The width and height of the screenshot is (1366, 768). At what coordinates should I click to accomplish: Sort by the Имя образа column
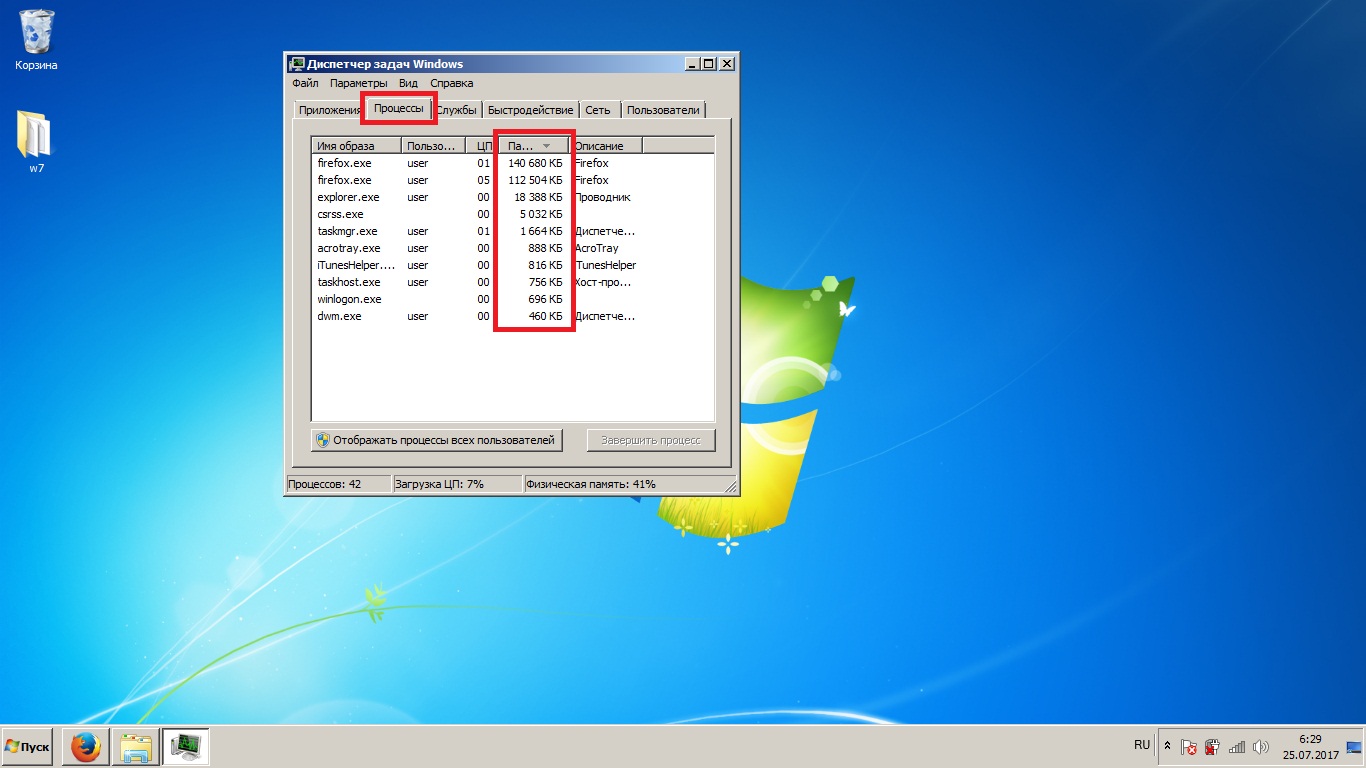356,146
